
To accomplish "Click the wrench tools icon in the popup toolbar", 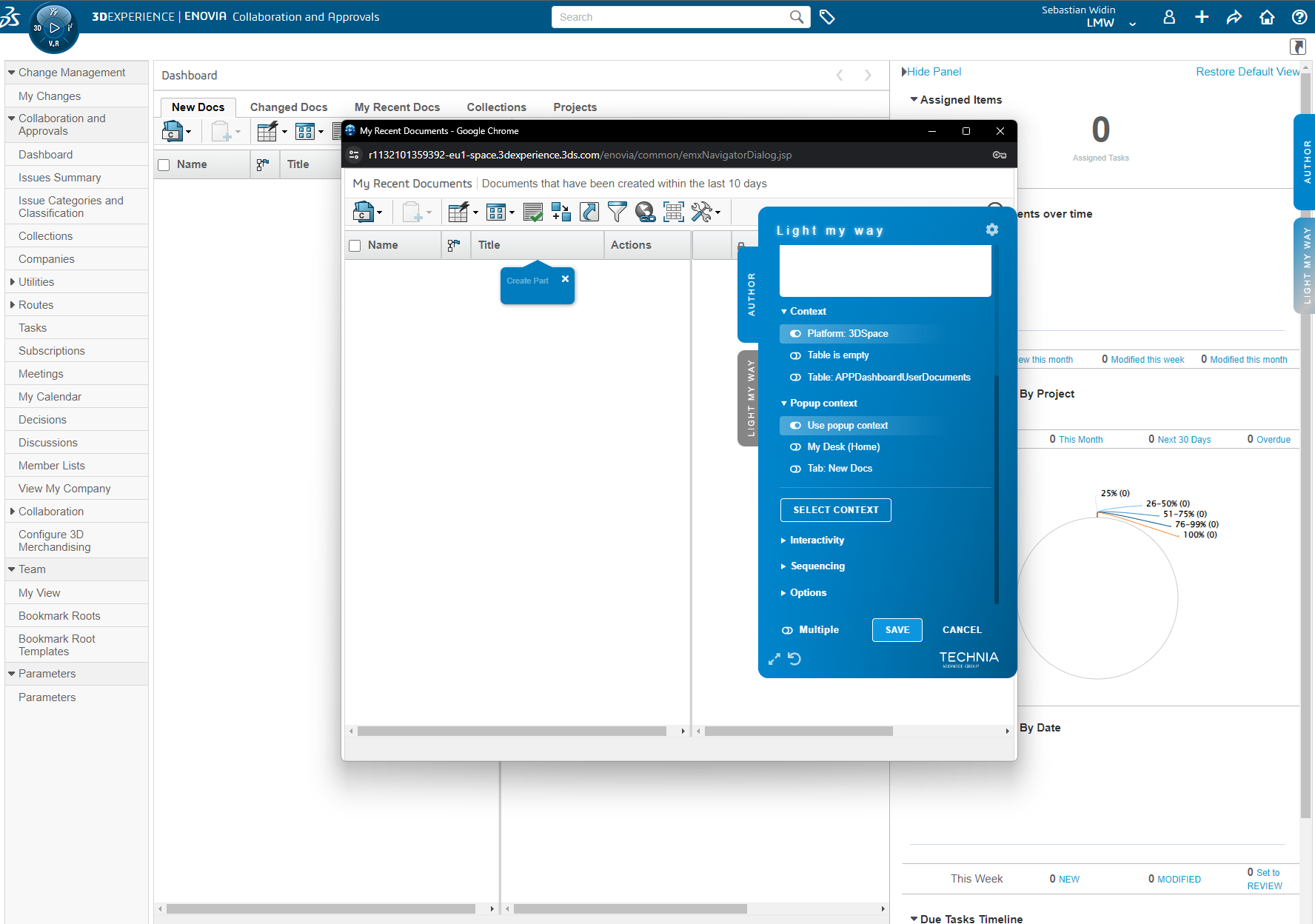I will tap(702, 212).
